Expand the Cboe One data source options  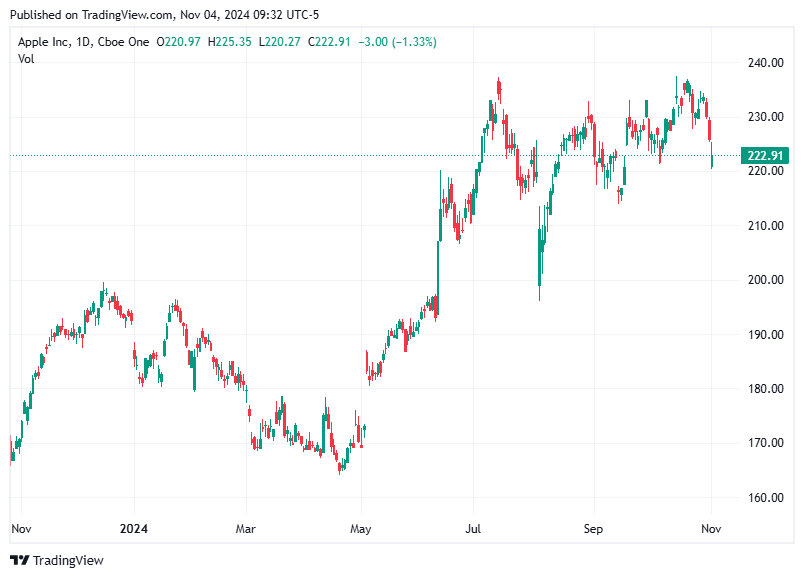pyautogui.click(x=123, y=43)
